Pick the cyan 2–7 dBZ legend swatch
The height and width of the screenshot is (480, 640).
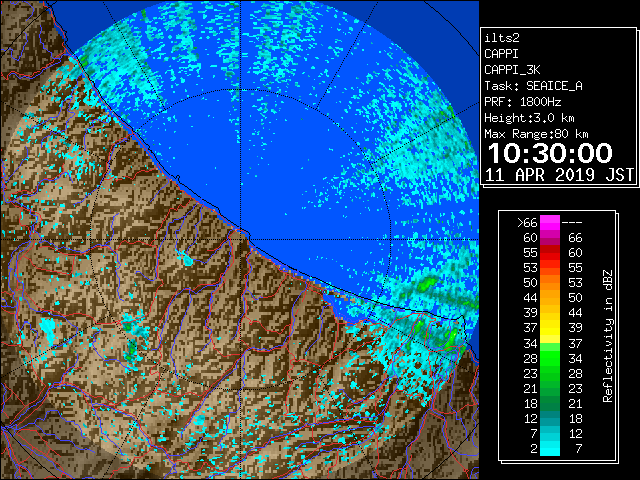pos(550,448)
